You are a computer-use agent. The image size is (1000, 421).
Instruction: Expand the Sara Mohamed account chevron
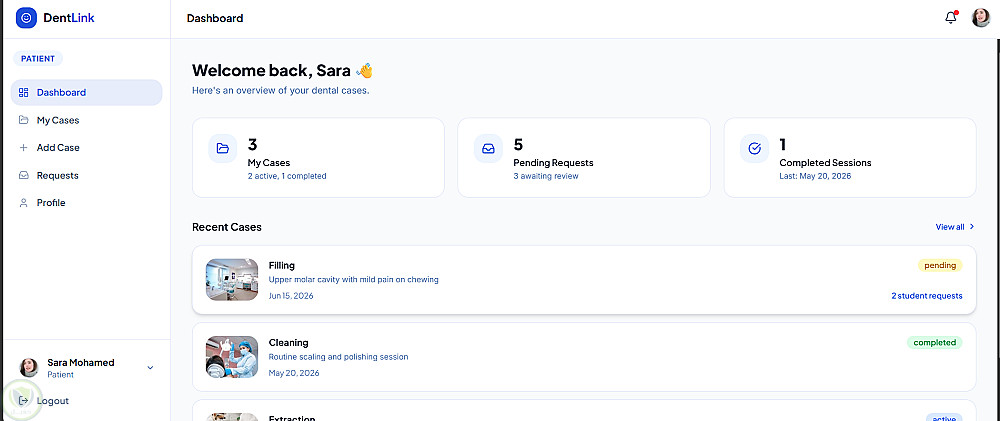point(150,367)
